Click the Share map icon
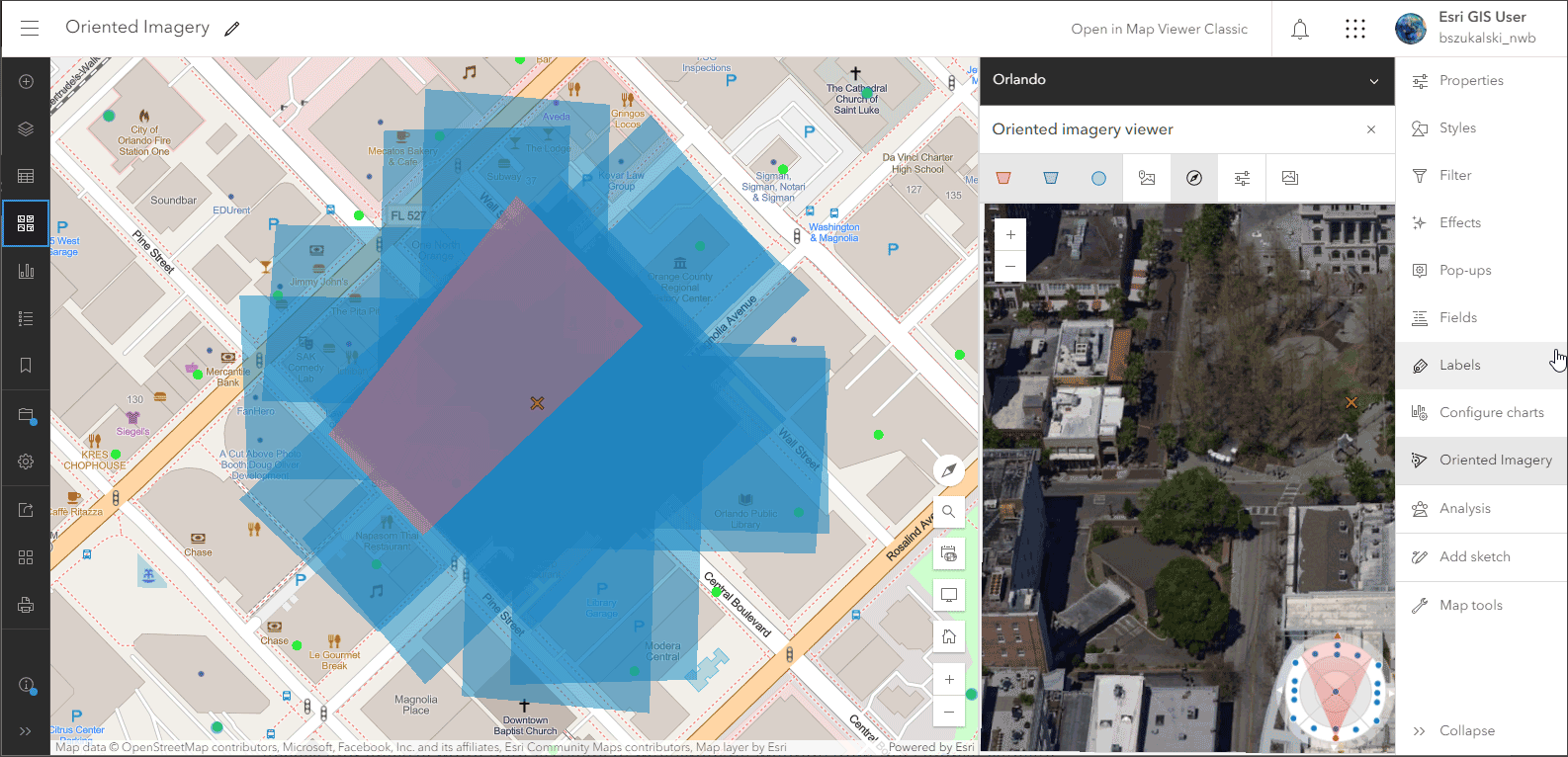Image resolution: width=1568 pixels, height=757 pixels. 26,510
